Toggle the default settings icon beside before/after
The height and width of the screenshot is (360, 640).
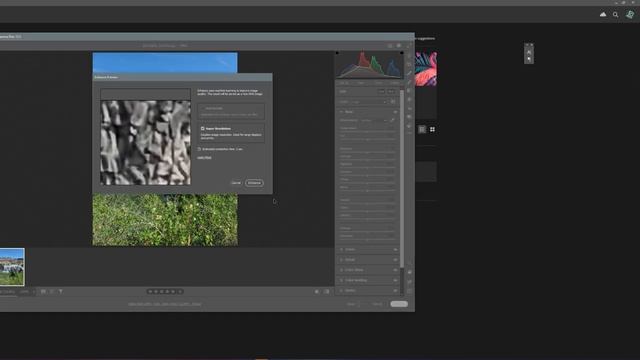pyautogui.click(x=327, y=292)
